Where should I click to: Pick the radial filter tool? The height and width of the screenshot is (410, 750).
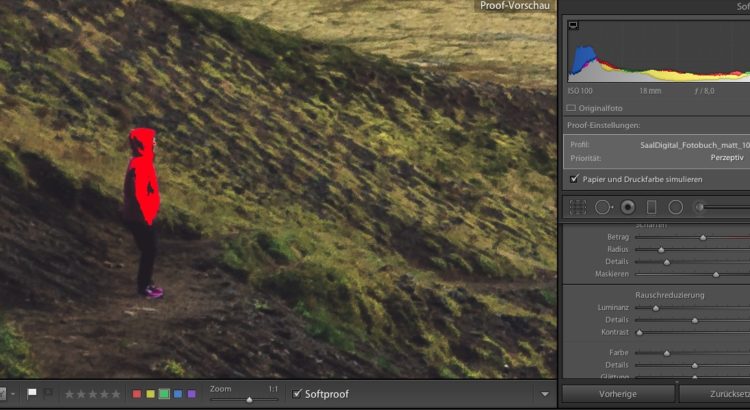pyautogui.click(x=676, y=207)
